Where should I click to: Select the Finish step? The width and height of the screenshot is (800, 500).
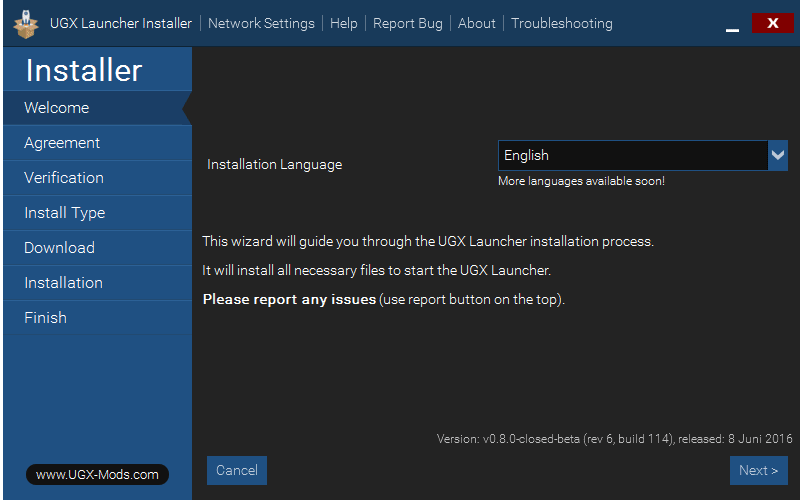click(x=97, y=318)
